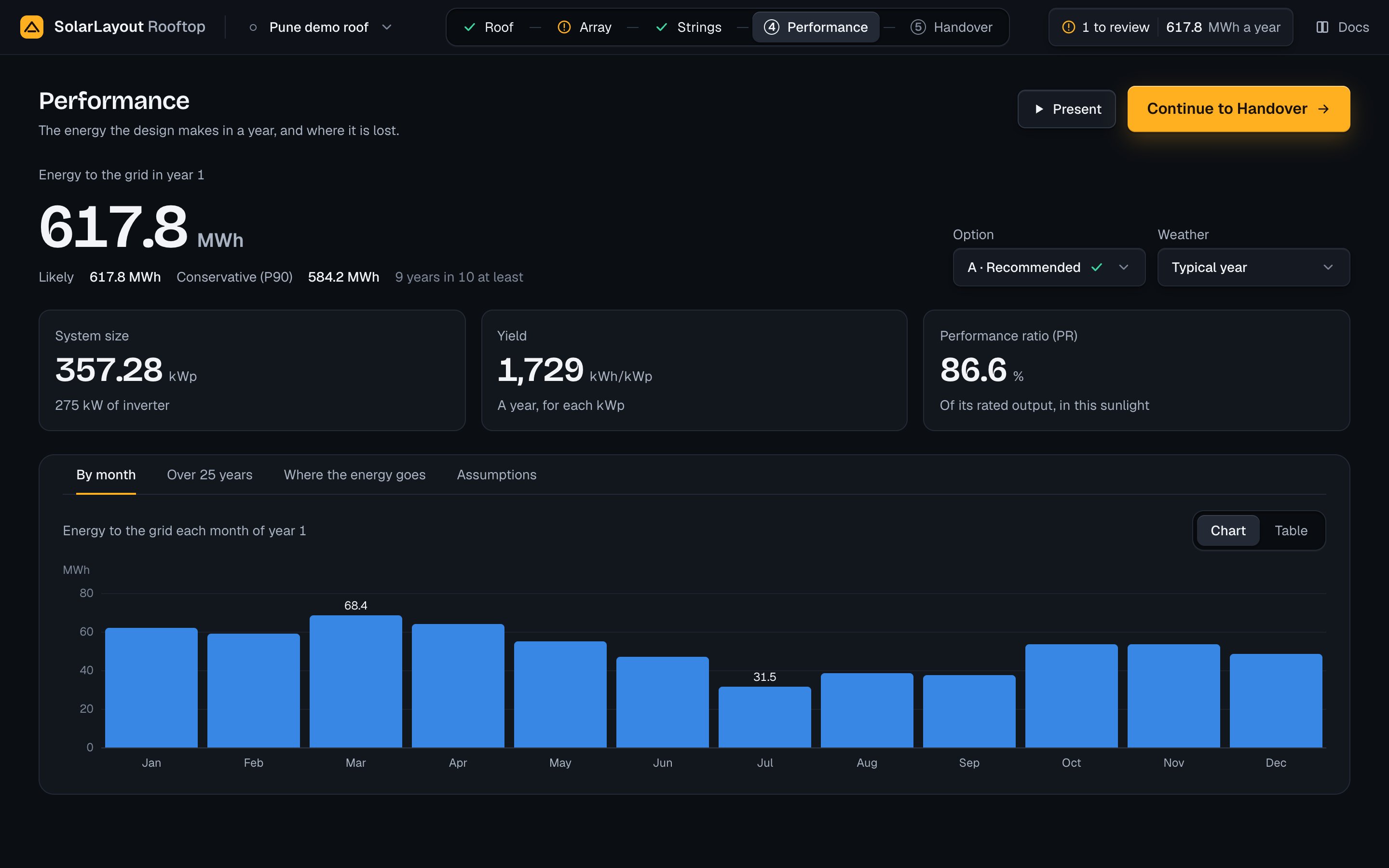Click the status circle before Pune demo roof

tap(253, 27)
